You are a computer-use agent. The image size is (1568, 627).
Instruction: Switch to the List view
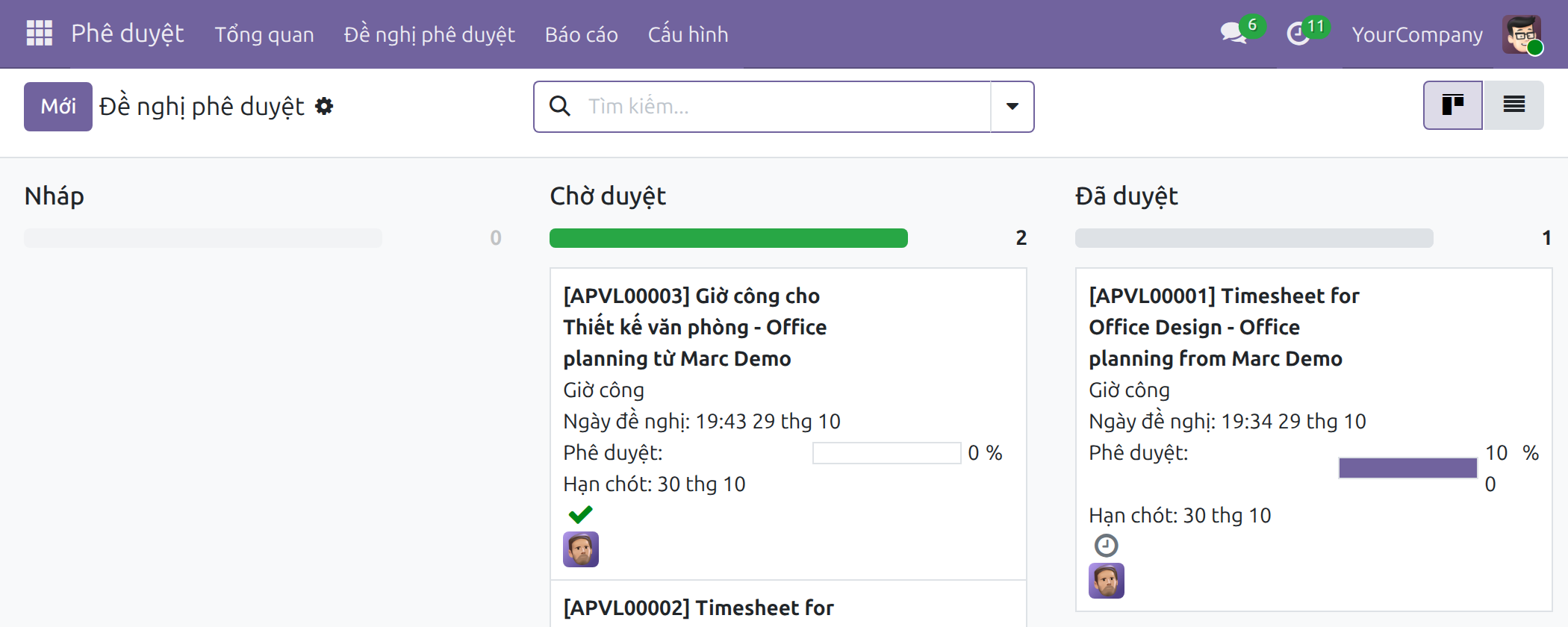point(1513,105)
